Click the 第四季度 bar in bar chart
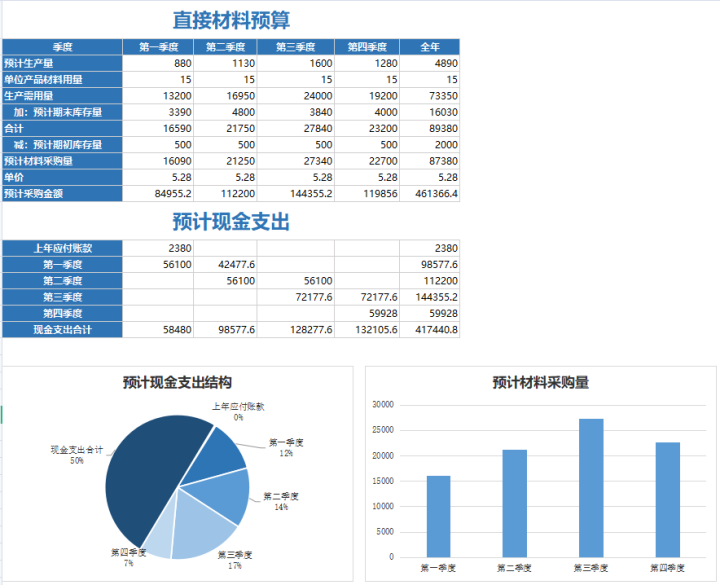 668,500
